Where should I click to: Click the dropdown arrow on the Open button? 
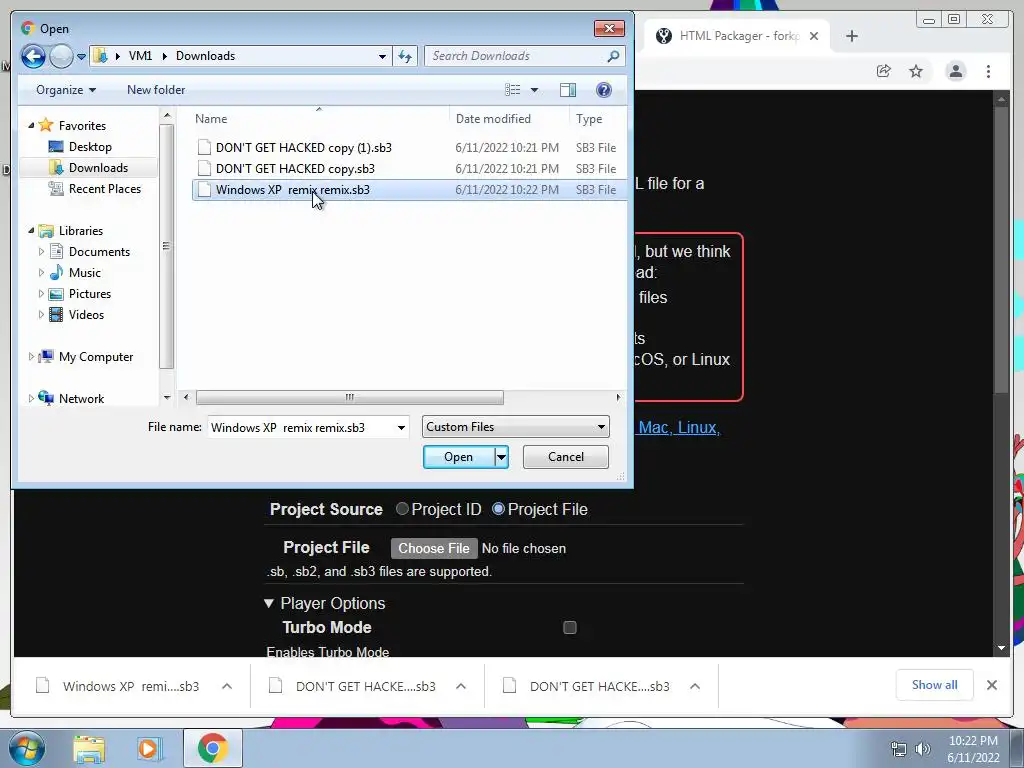pyautogui.click(x=502, y=457)
